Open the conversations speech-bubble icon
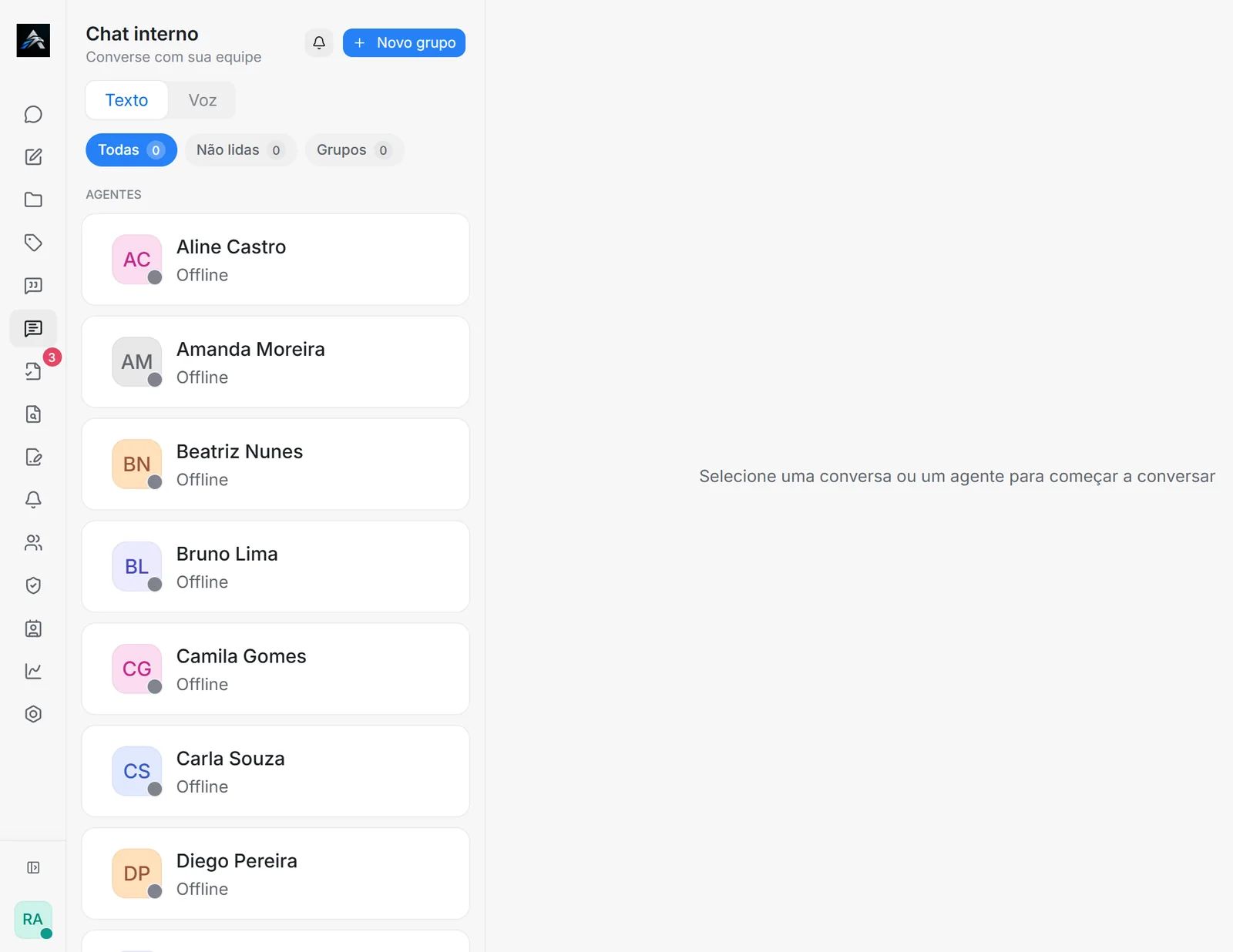Image resolution: width=1233 pixels, height=952 pixels. (x=33, y=114)
